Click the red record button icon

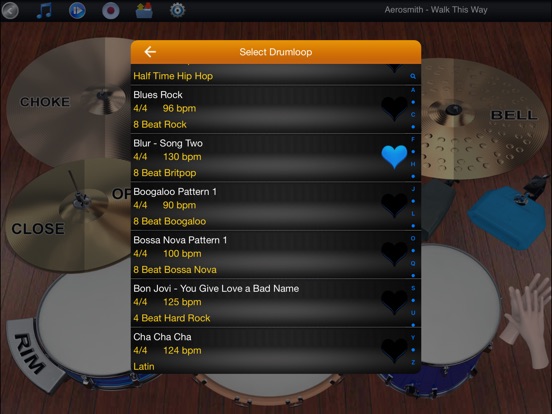111,11
